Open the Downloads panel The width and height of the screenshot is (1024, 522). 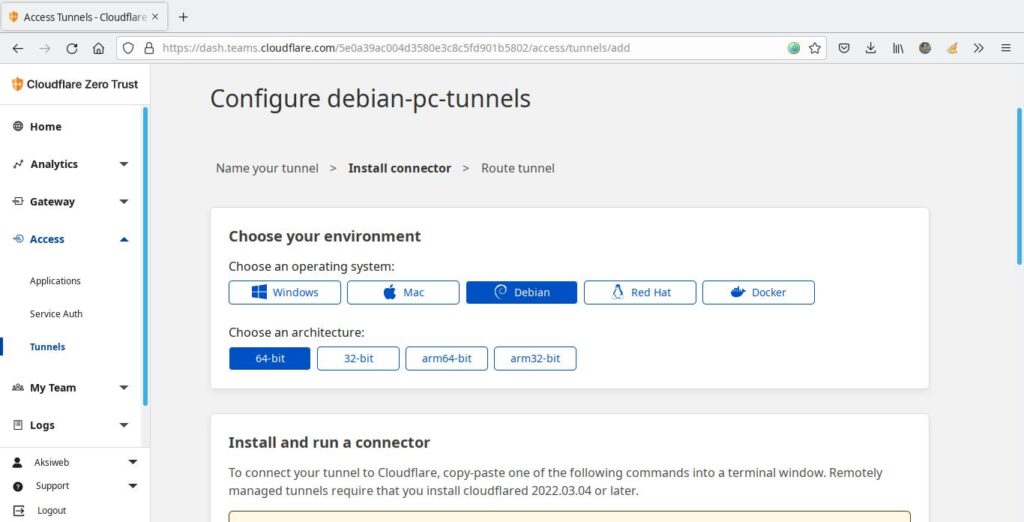pos(871,48)
